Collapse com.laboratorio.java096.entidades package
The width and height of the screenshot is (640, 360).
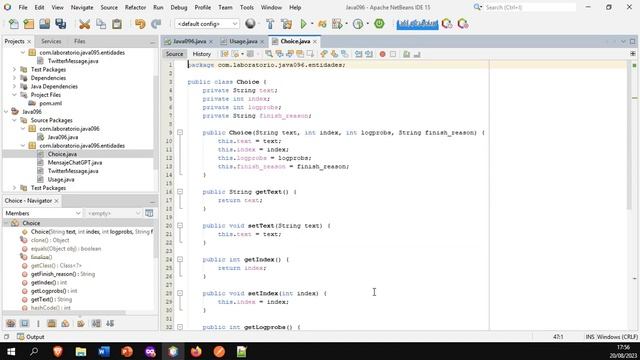23,146
